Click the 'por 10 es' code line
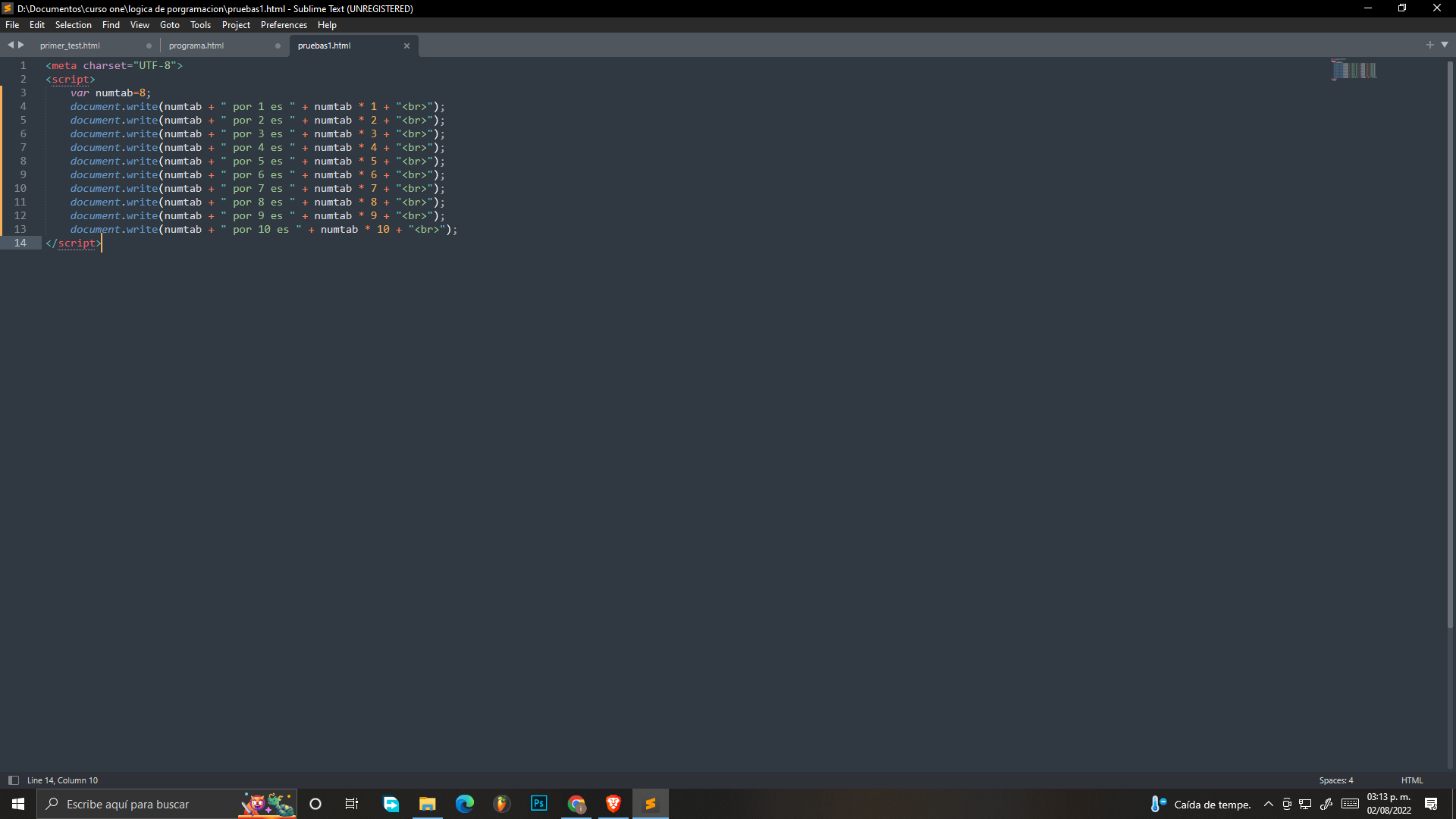The image size is (1456, 819). pyautogui.click(x=264, y=229)
